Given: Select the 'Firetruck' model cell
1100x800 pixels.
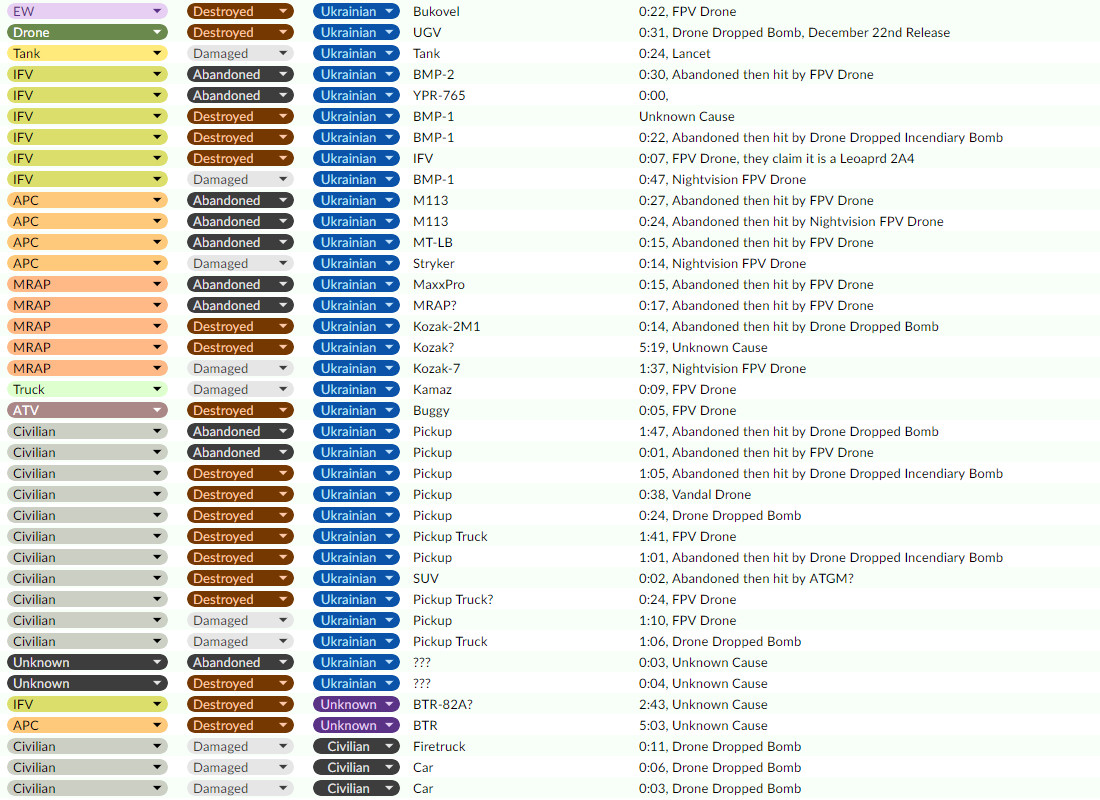Looking at the screenshot, I should click(439, 747).
